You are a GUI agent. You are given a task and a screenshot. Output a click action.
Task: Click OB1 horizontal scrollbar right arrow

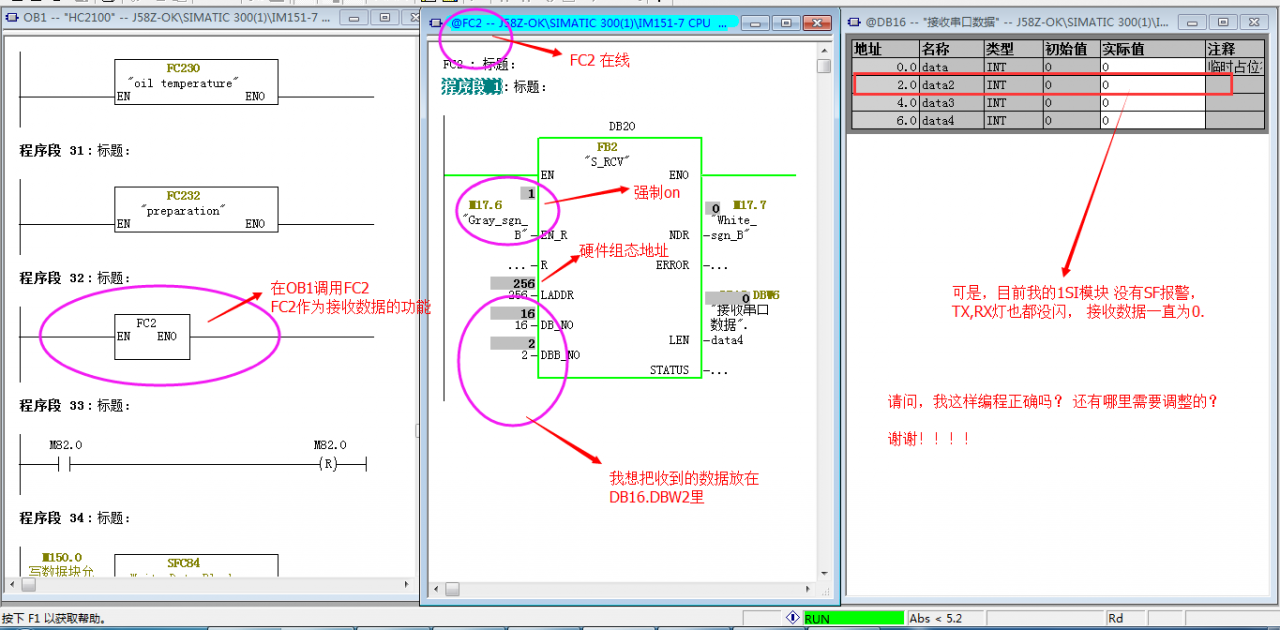coord(407,583)
